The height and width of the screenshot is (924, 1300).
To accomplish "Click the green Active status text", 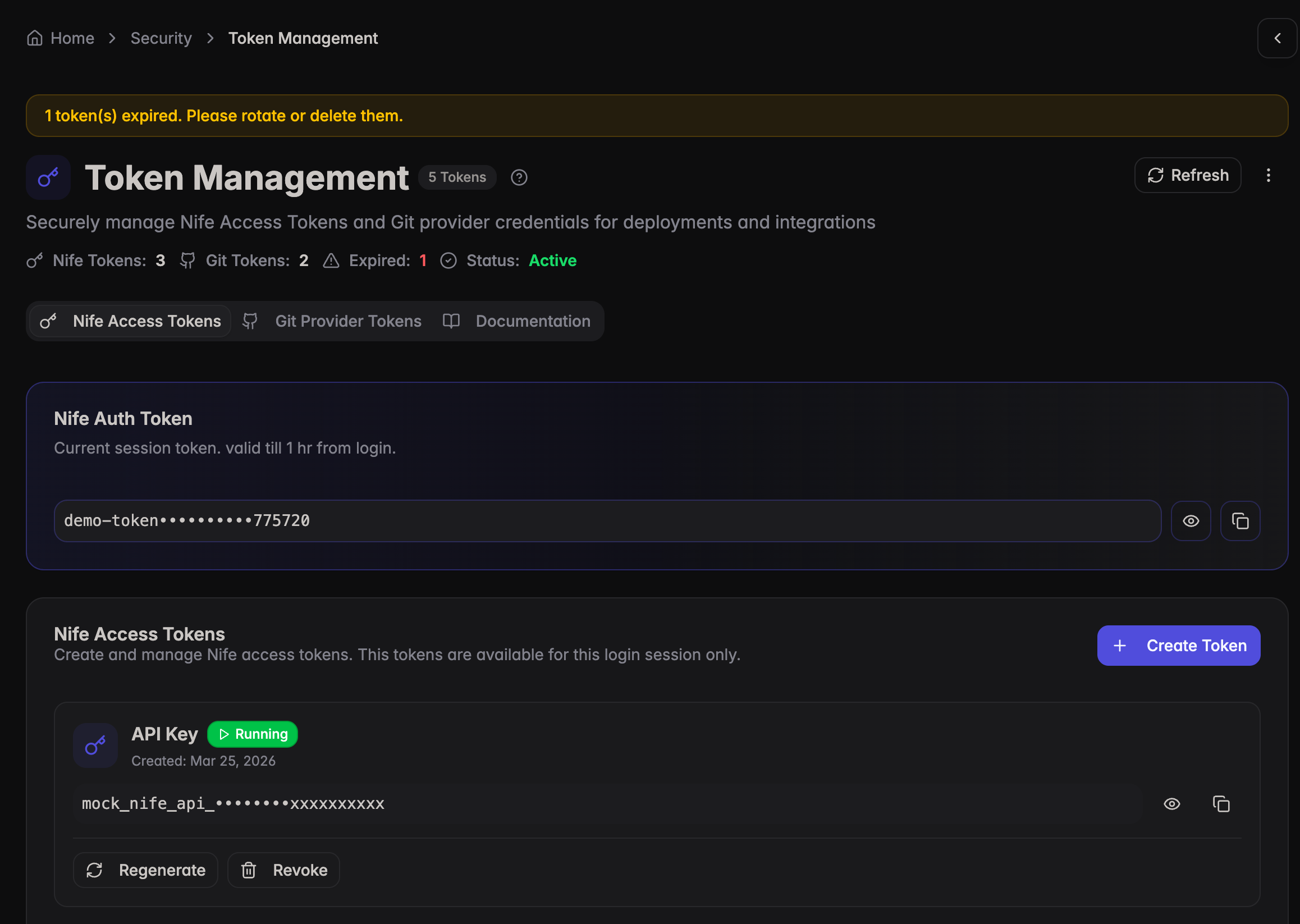I will click(x=552, y=260).
